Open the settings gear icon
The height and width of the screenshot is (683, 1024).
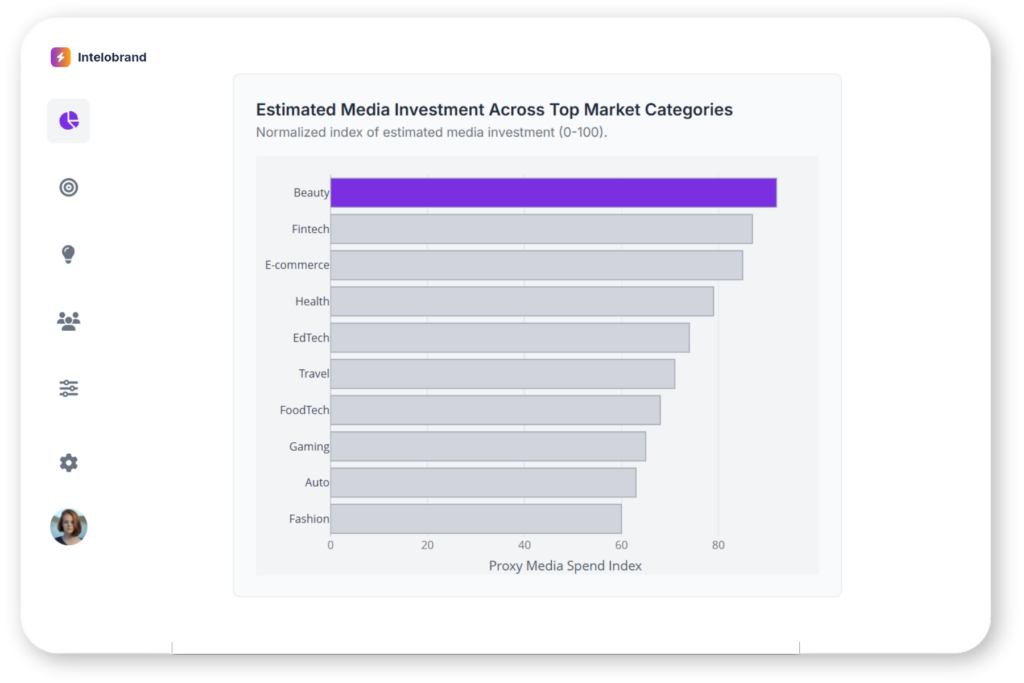pos(68,463)
